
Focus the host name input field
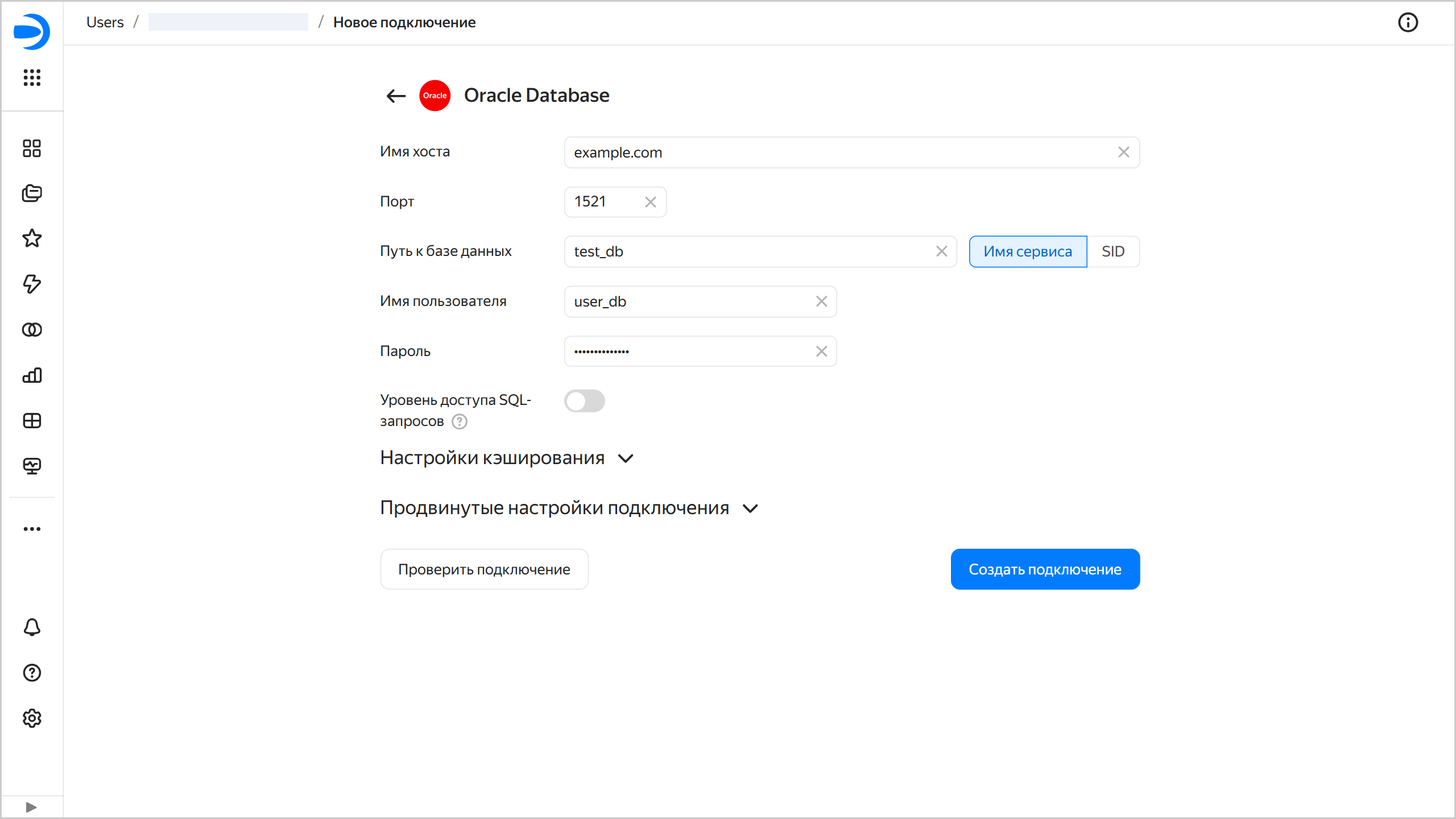(x=852, y=152)
